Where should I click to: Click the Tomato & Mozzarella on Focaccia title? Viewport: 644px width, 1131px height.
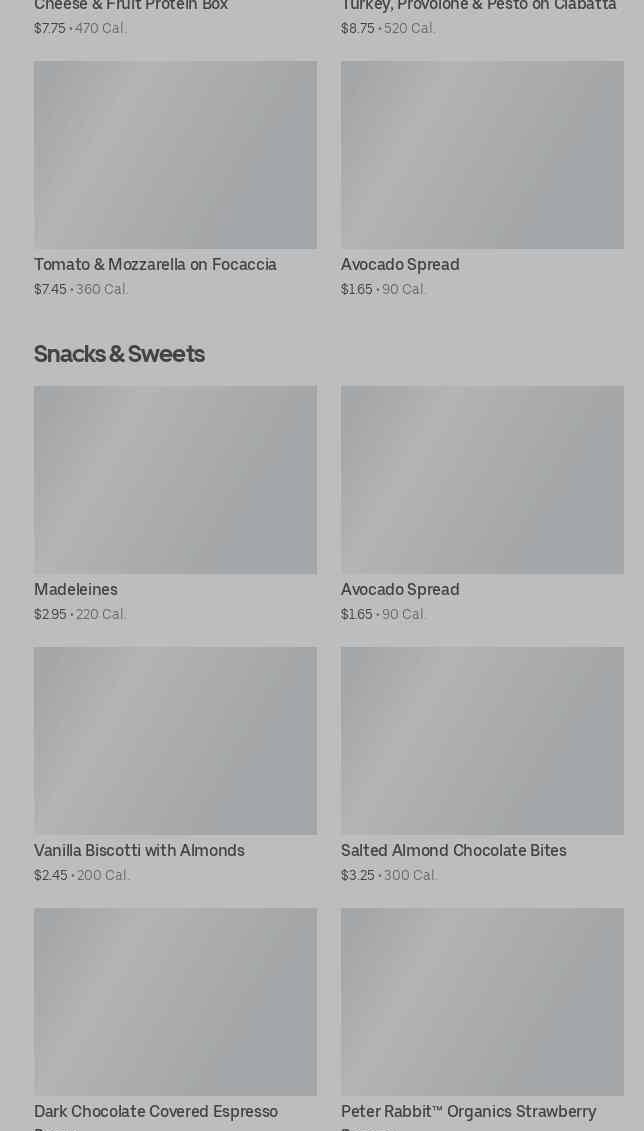[x=155, y=265]
